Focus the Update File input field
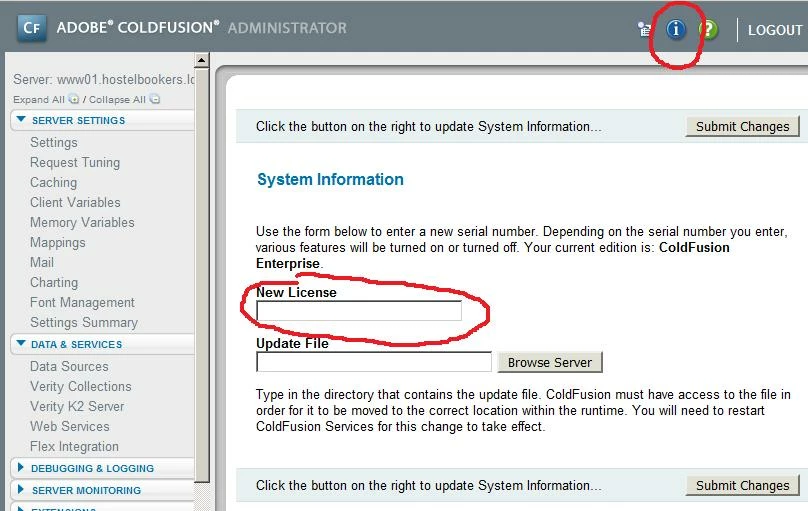Screen dimensions: 808x511 tap(374, 362)
